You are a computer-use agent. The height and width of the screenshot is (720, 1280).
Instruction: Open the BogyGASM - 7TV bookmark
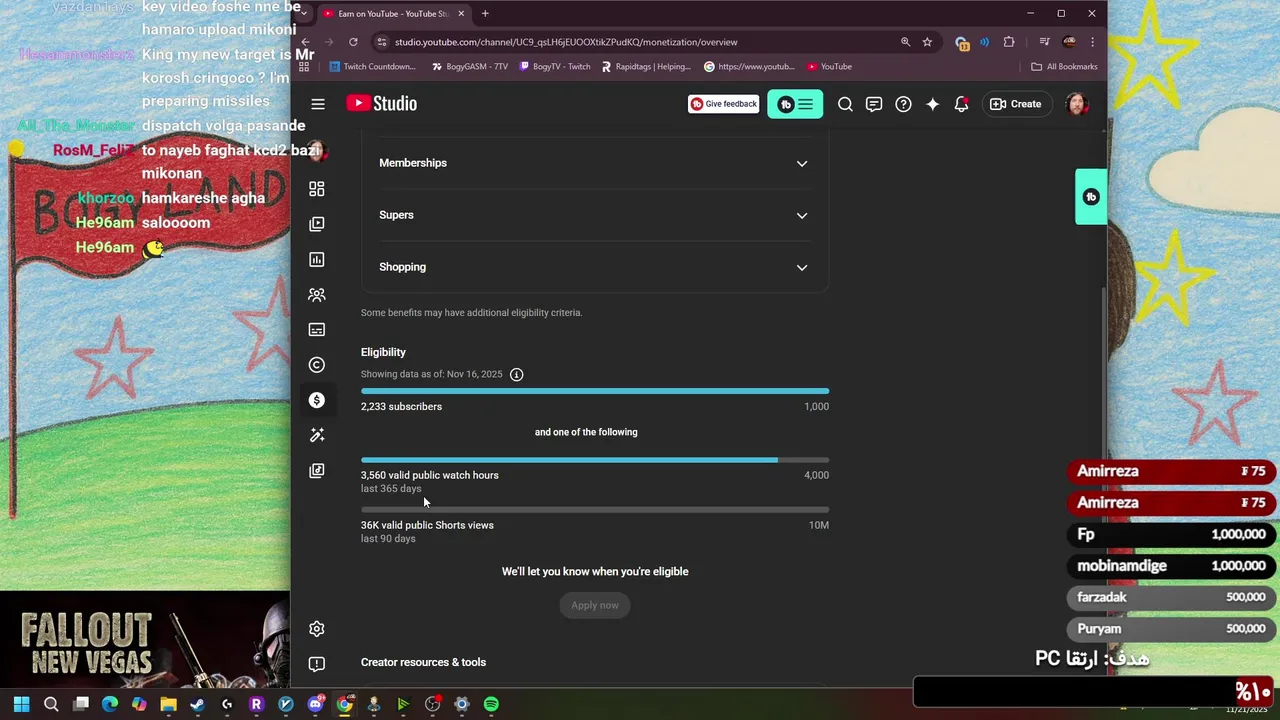pyautogui.click(x=470, y=67)
